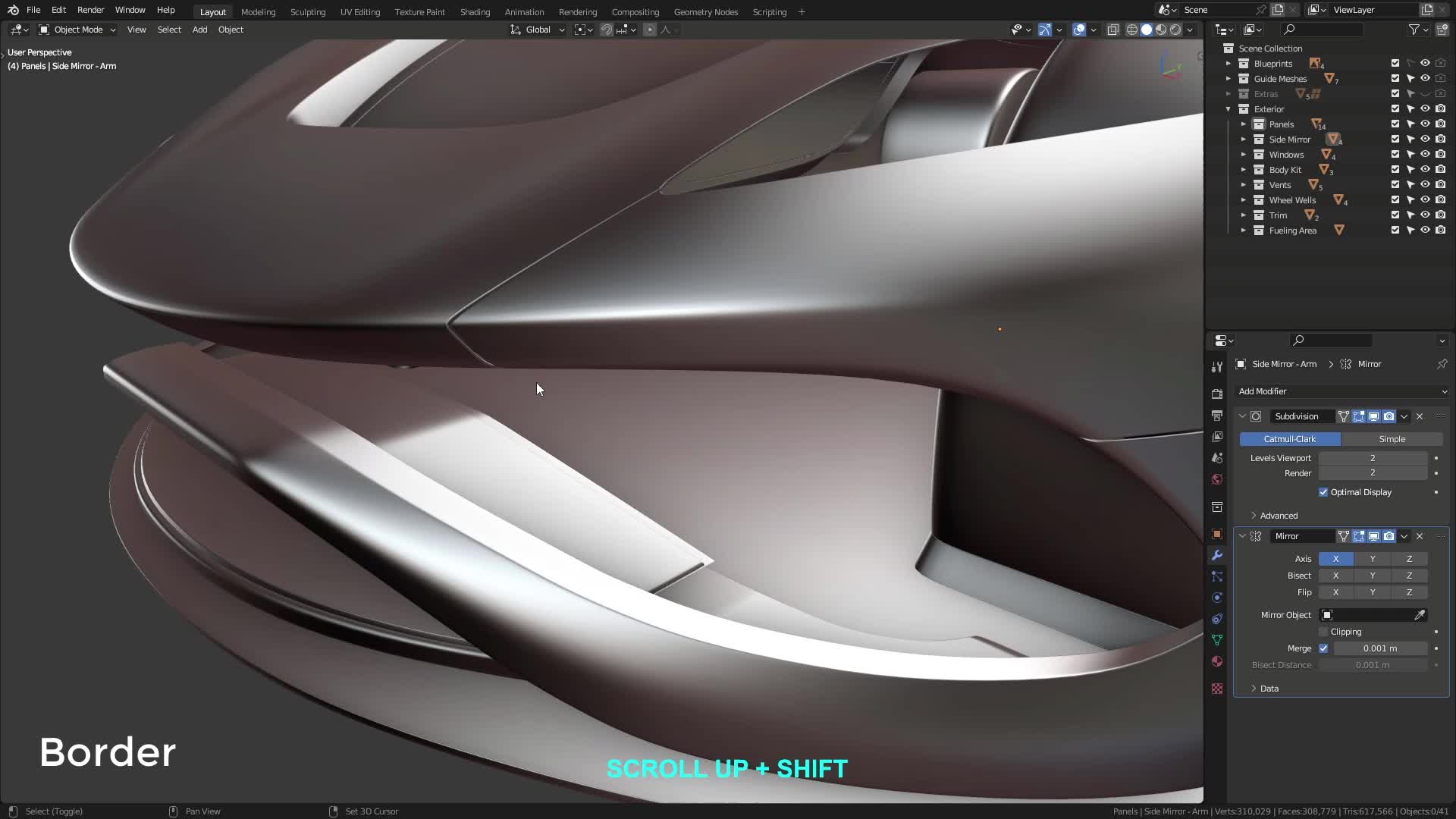Screen dimensions: 1456x819
Task: Switch viewport to rendered shading
Action: (1175, 30)
